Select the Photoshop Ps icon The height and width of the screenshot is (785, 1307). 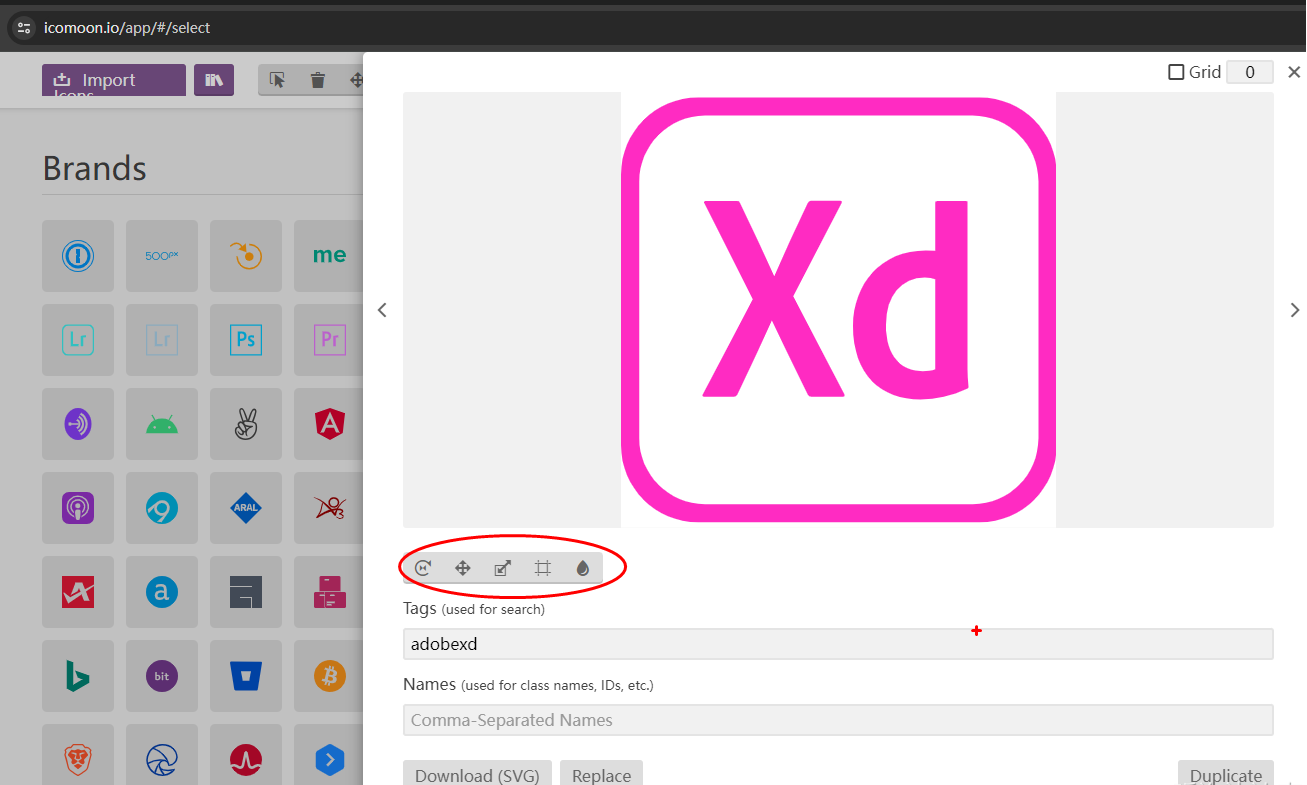246,340
